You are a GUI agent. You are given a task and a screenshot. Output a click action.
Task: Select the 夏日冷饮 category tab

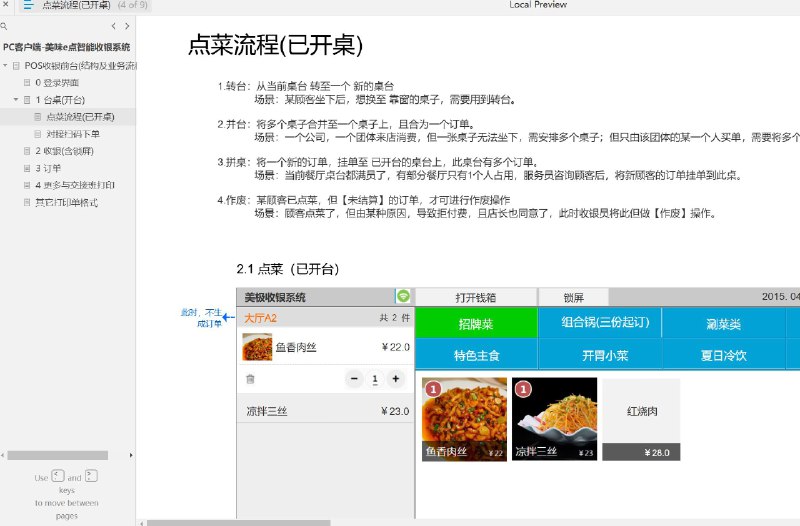click(723, 355)
